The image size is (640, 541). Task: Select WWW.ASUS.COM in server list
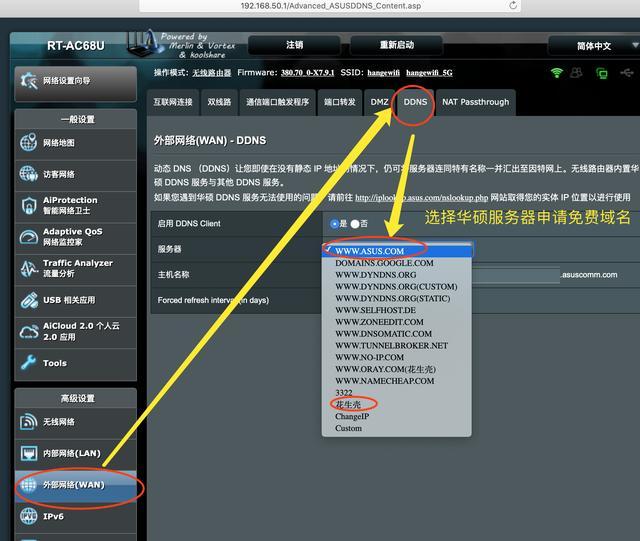(397, 251)
